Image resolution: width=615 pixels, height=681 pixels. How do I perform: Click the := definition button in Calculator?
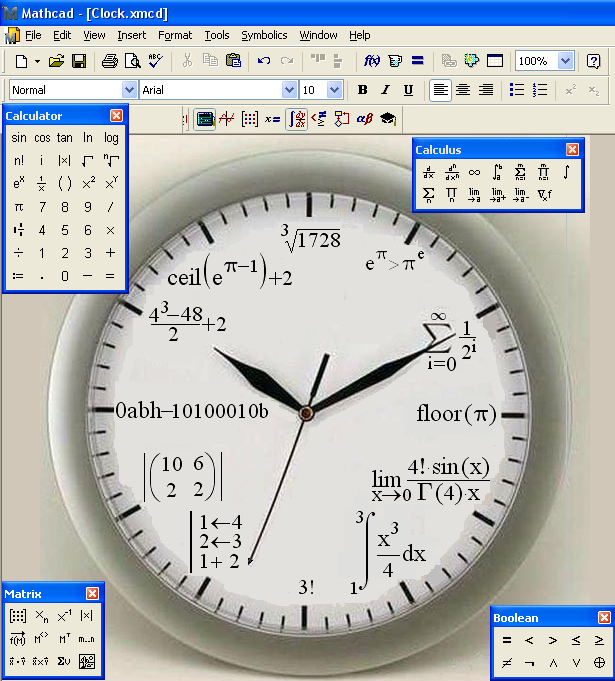pyautogui.click(x=18, y=276)
